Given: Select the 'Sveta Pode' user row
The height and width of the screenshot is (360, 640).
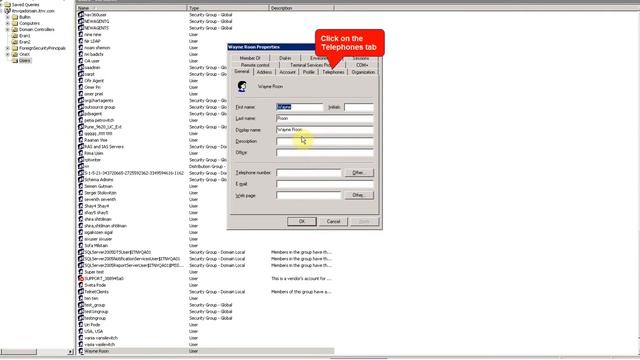Looking at the screenshot, I should [205, 285].
